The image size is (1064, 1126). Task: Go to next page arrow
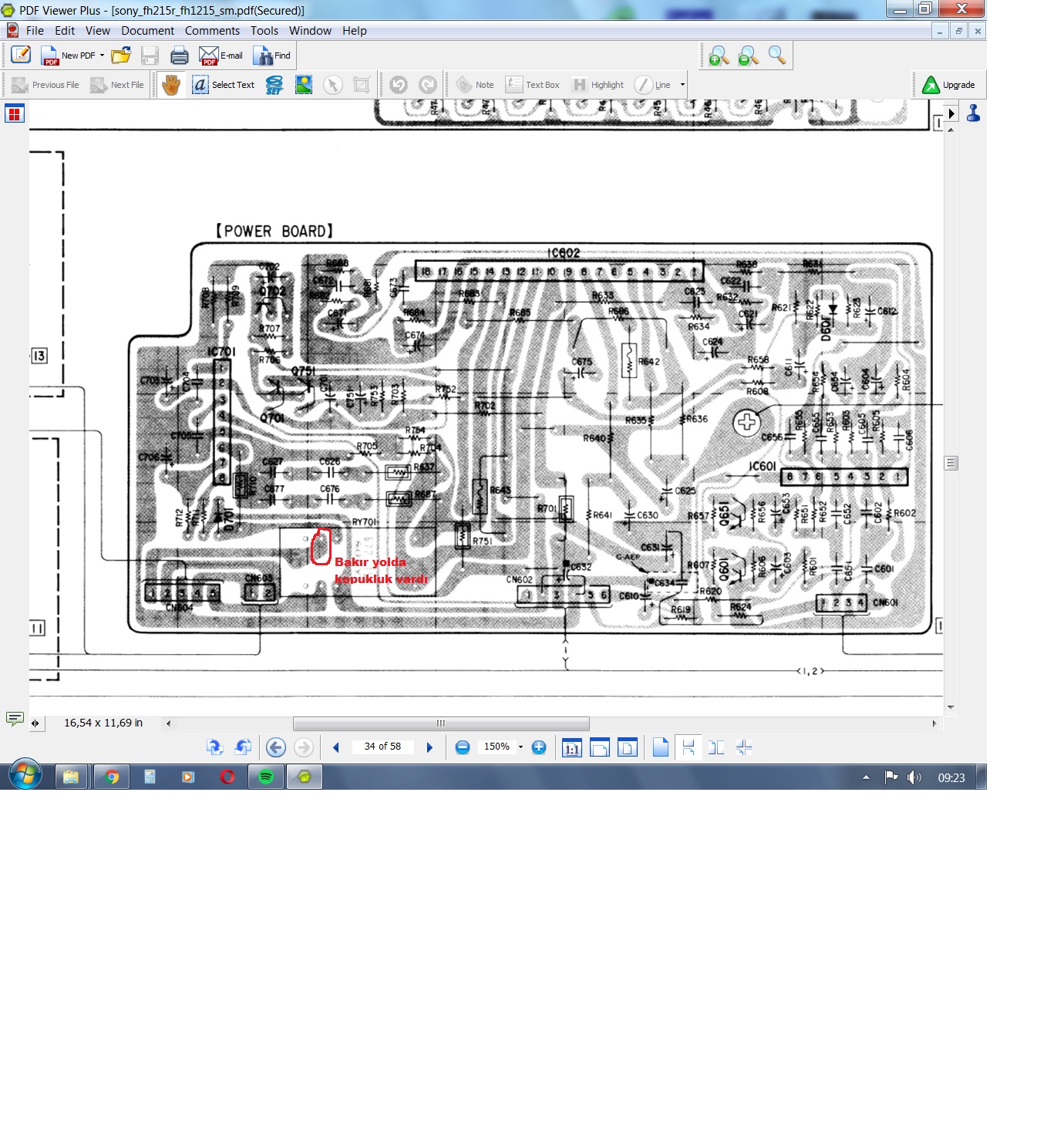click(429, 747)
